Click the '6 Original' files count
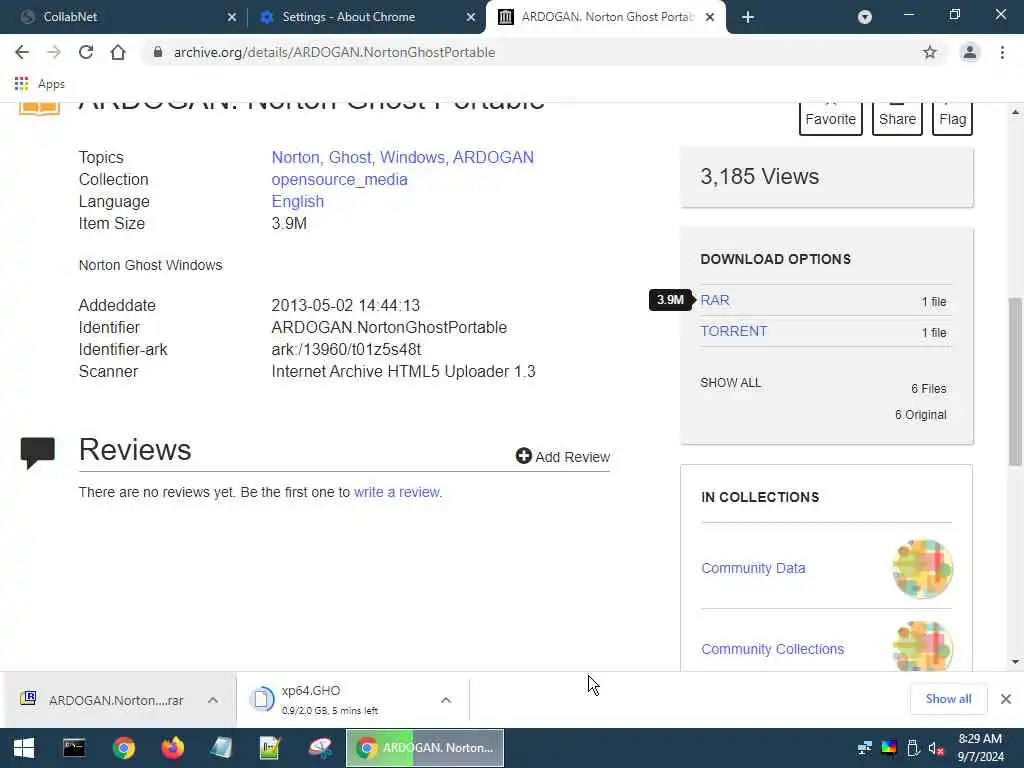This screenshot has width=1024, height=768. point(920,415)
